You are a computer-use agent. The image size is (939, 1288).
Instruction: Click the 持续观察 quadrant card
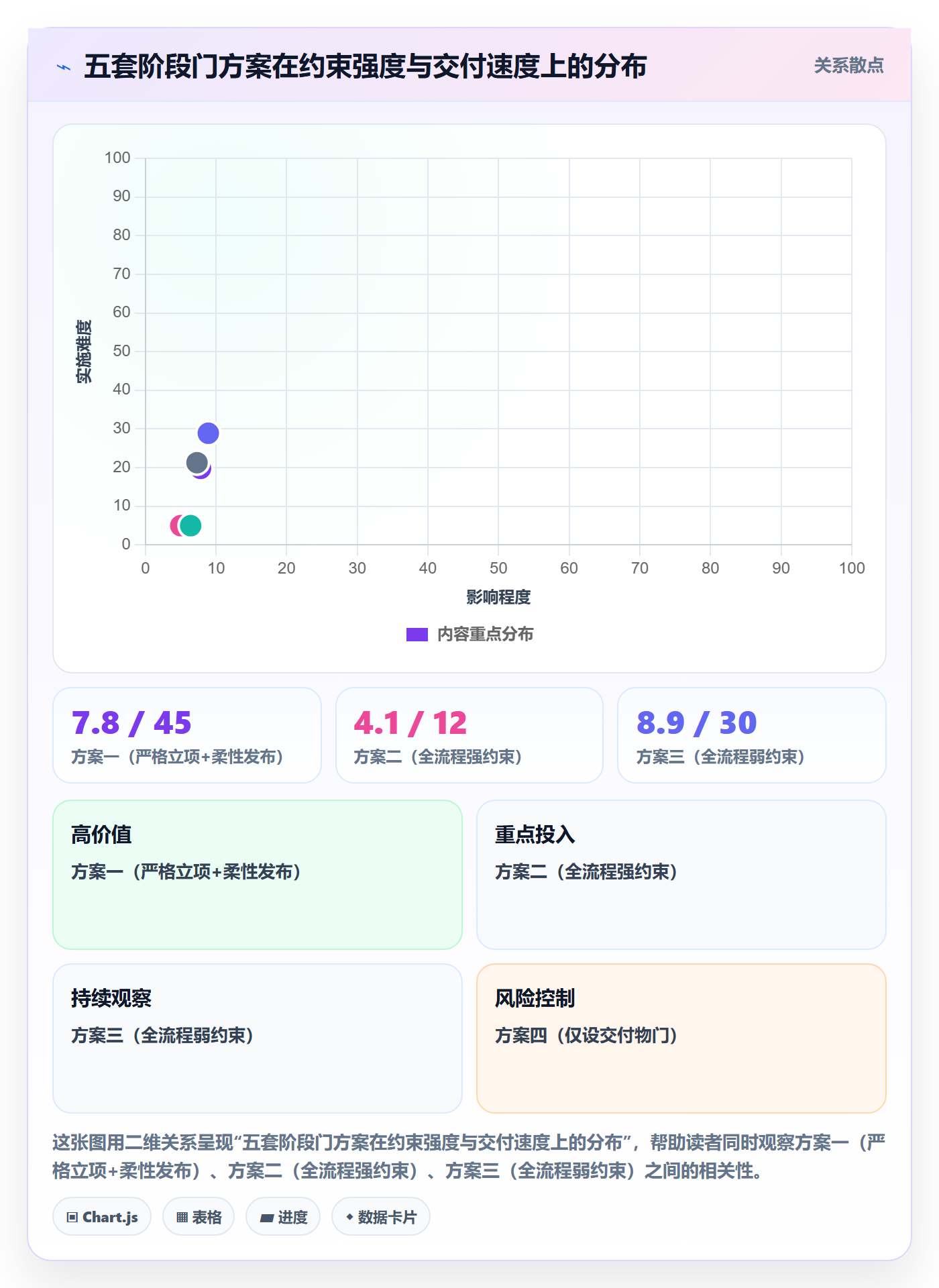point(258,1038)
